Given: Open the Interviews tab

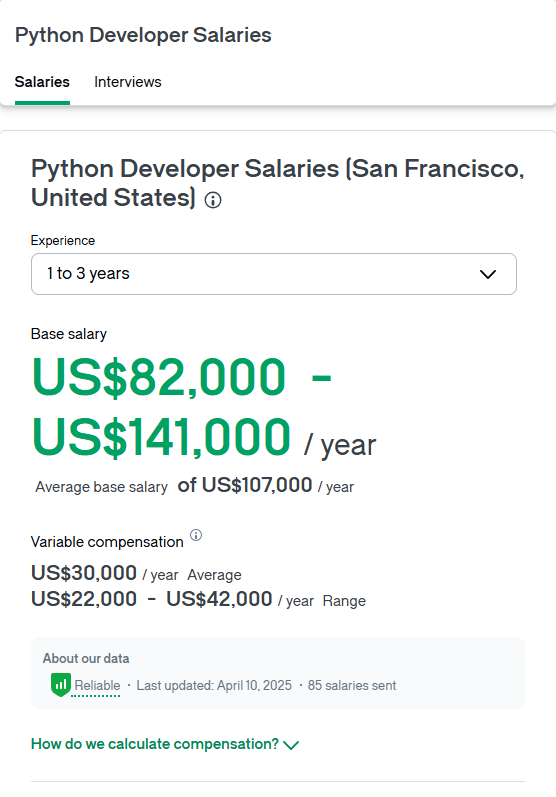Looking at the screenshot, I should click(x=128, y=82).
